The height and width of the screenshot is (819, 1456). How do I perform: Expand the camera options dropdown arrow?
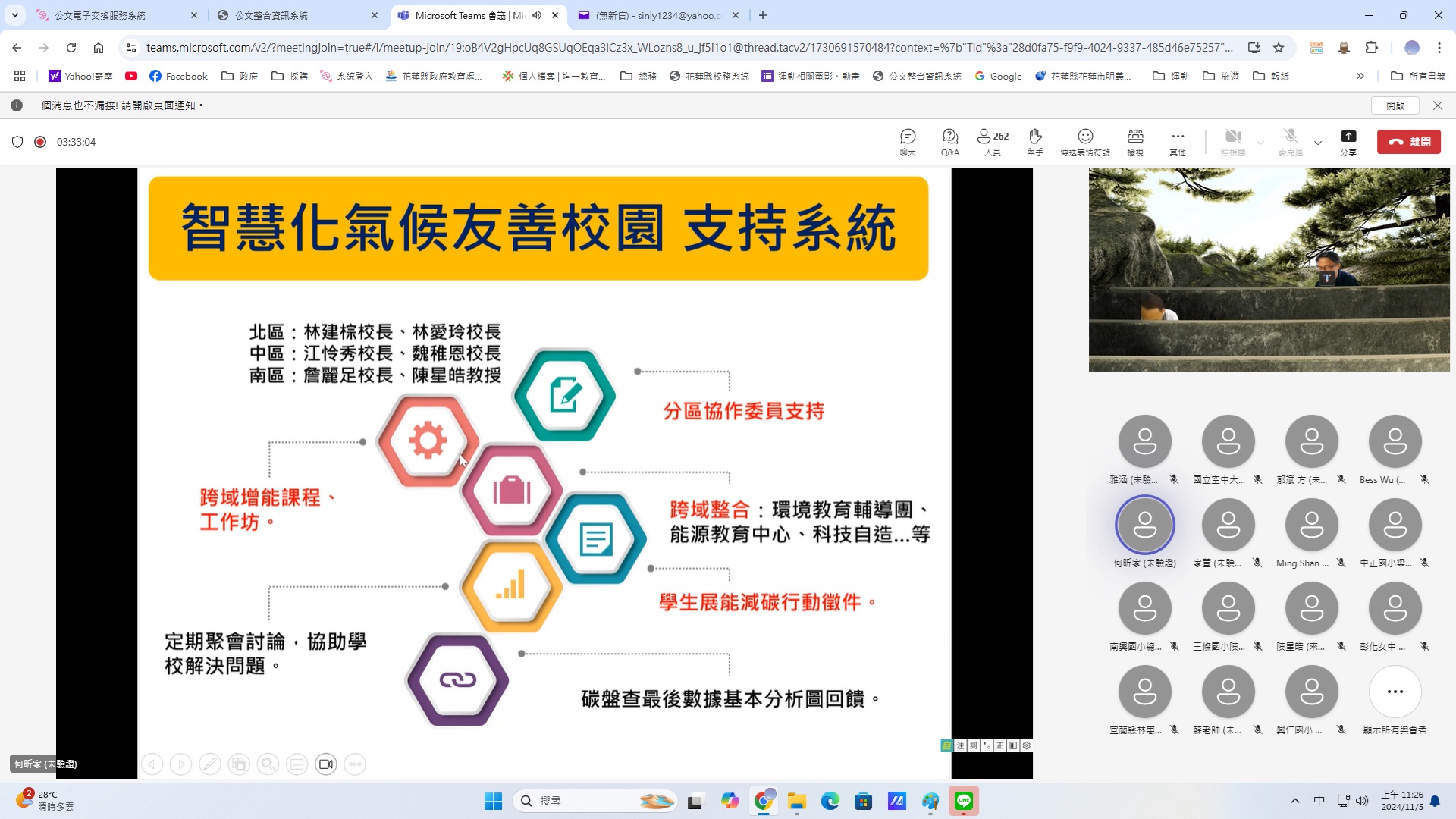[1260, 143]
